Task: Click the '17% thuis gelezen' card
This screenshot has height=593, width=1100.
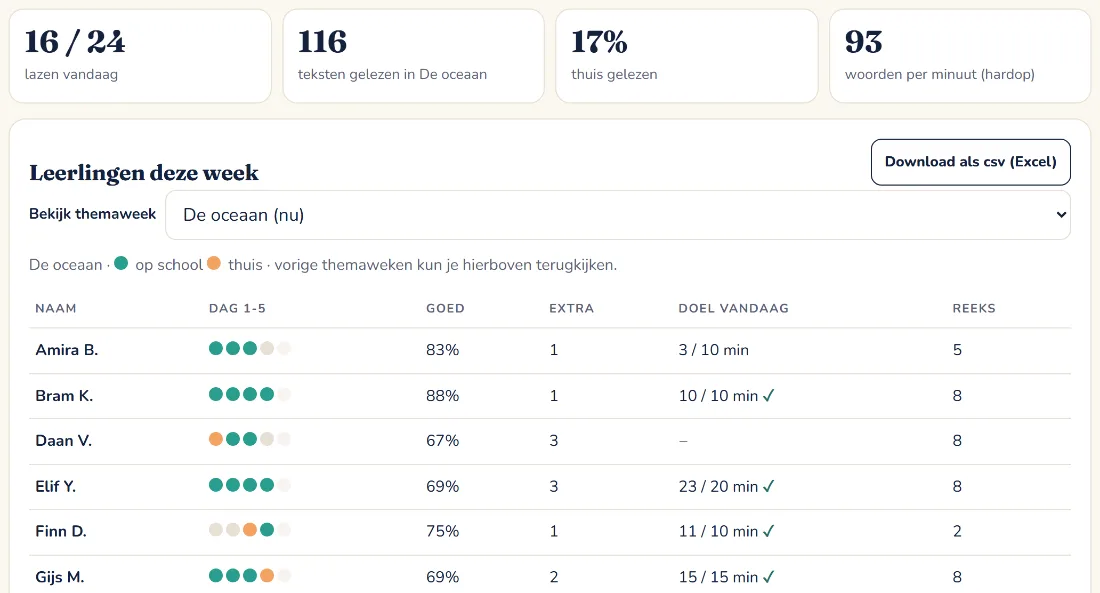Action: tap(687, 56)
